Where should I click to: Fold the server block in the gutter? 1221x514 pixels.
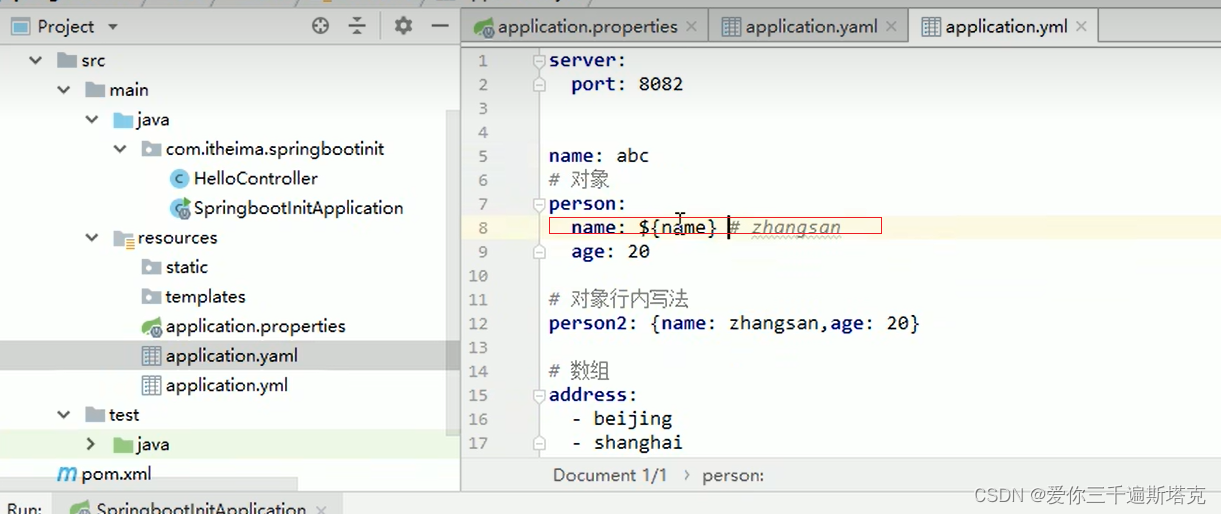(539, 61)
